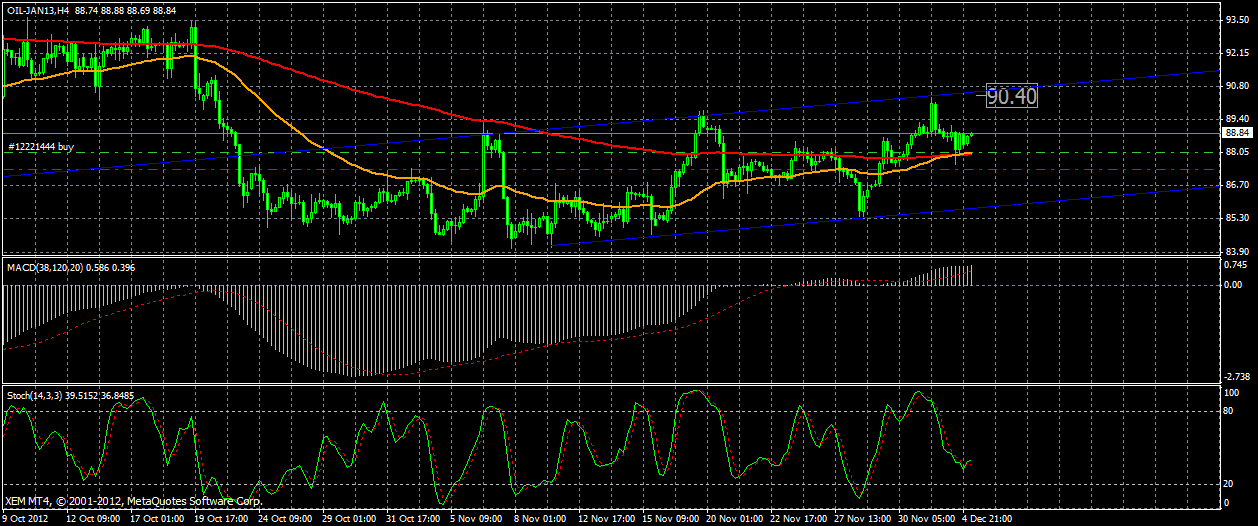Click the '22 Nov 17:00' time axis label

[797, 518]
